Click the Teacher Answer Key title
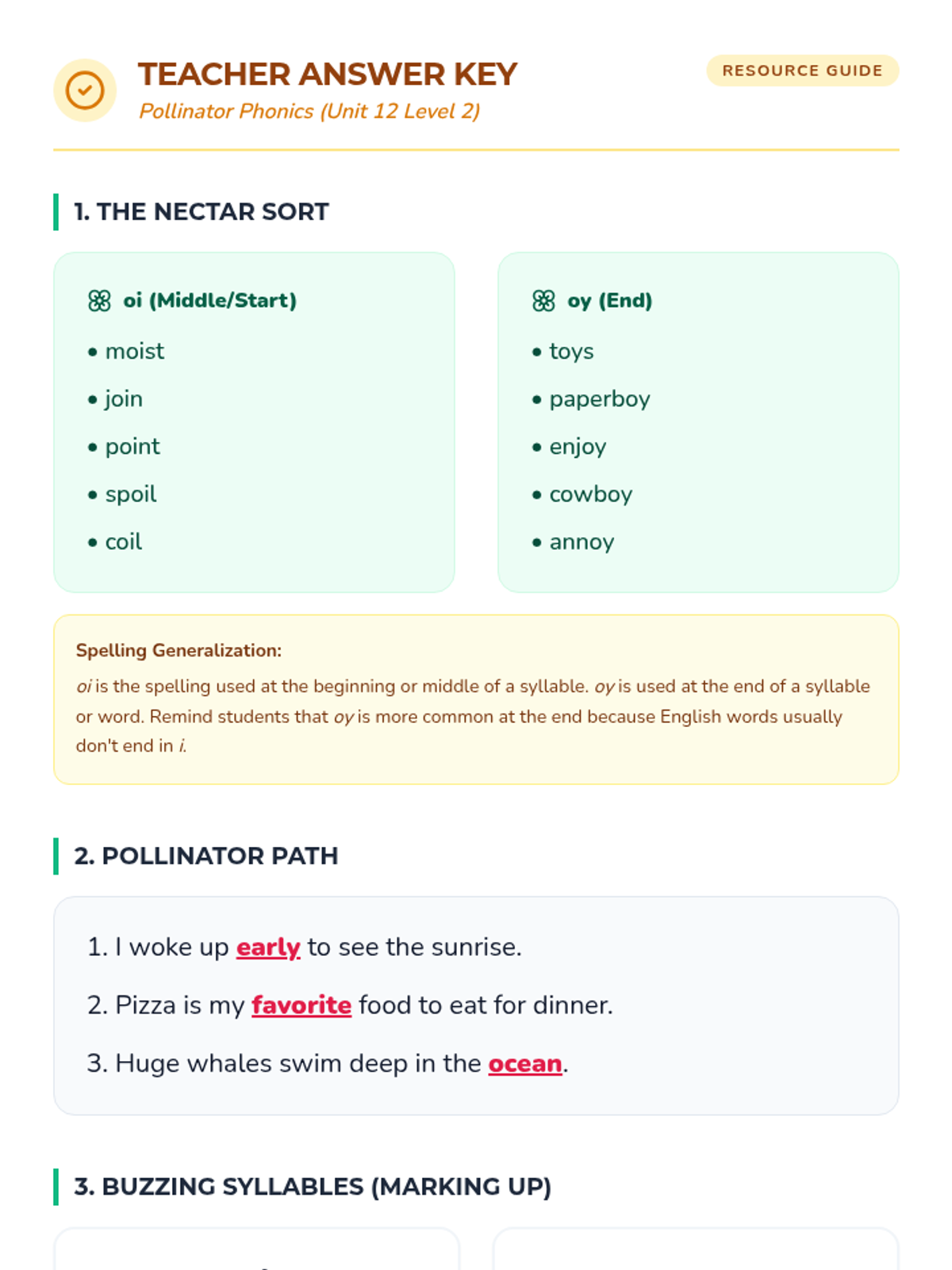 328,75
